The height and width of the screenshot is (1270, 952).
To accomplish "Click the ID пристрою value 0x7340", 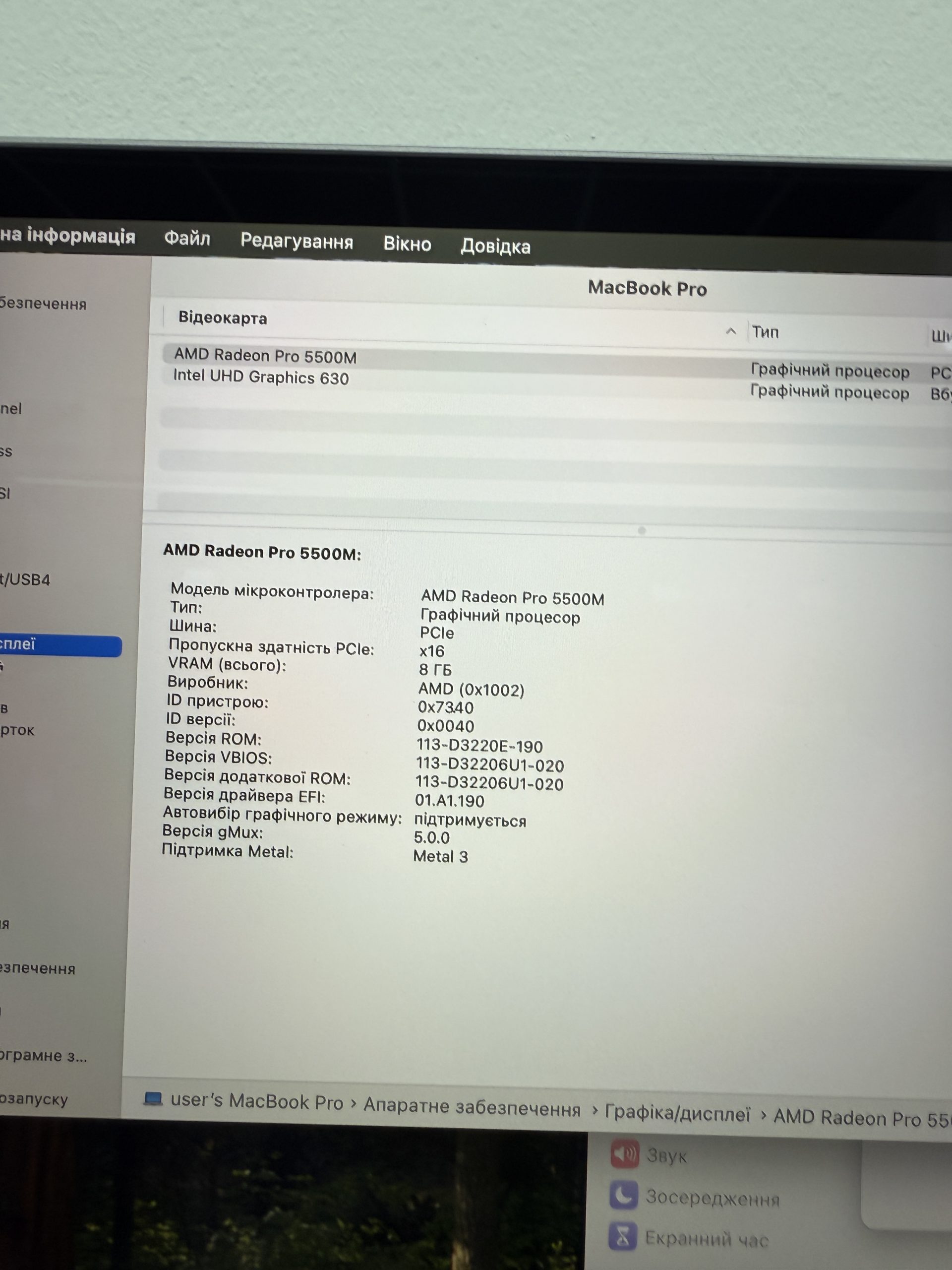I will click(x=445, y=707).
